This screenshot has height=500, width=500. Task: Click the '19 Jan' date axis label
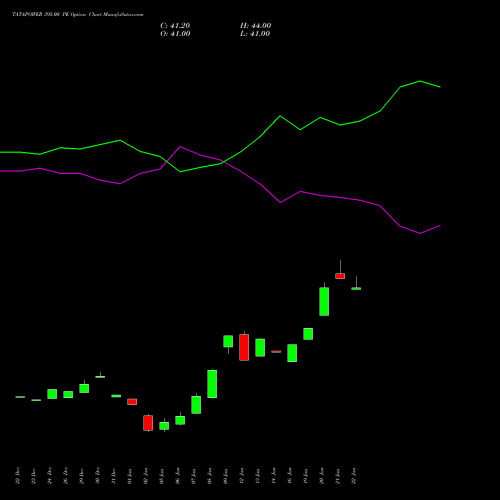[306, 476]
